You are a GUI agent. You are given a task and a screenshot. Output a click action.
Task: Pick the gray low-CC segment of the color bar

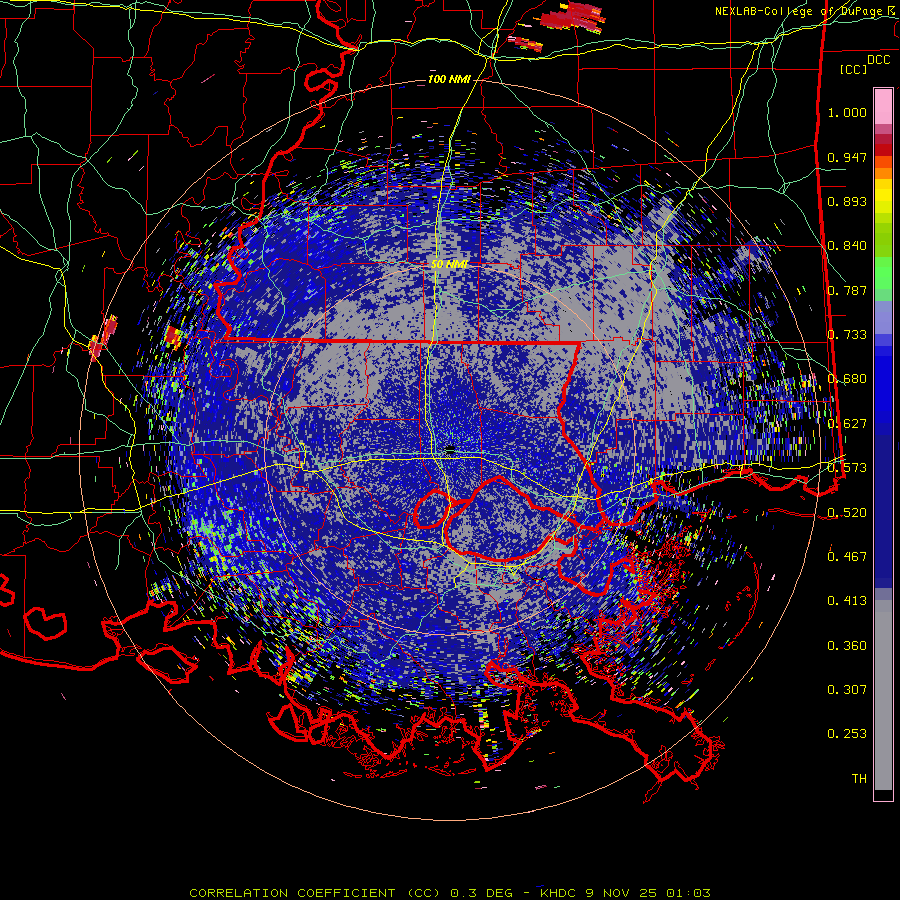point(883,695)
